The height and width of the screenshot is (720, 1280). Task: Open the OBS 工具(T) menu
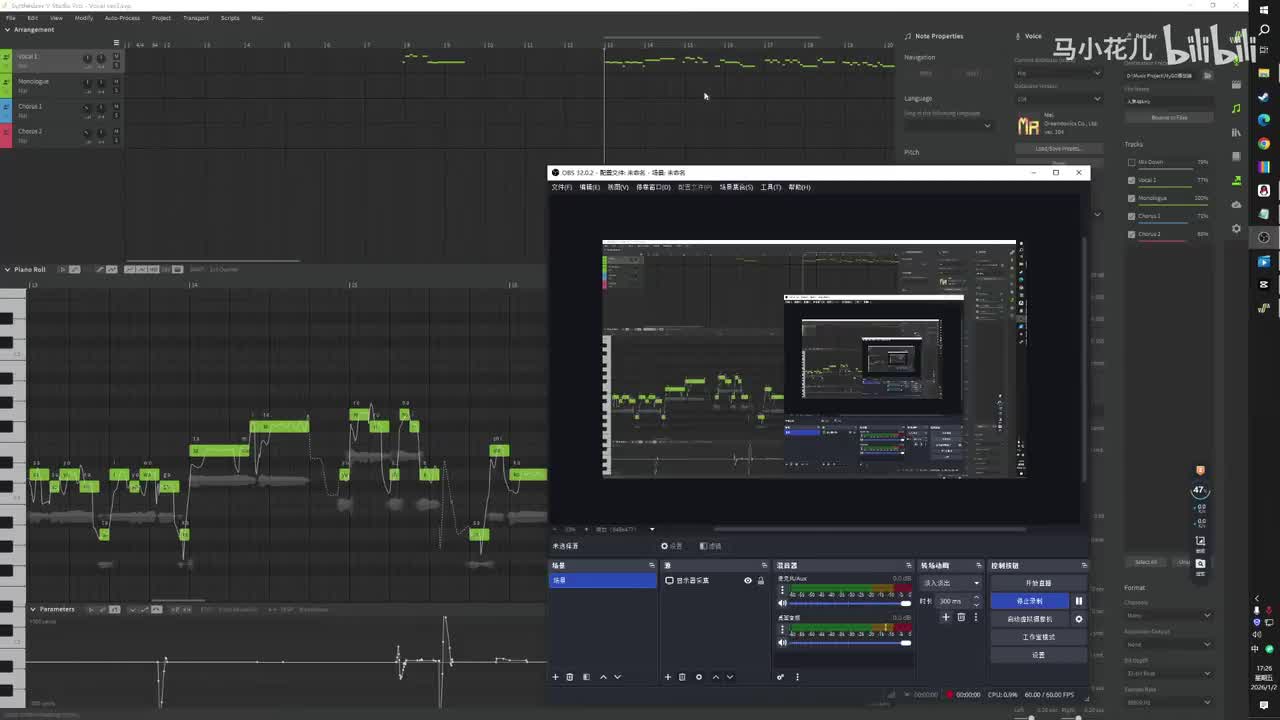coord(771,188)
